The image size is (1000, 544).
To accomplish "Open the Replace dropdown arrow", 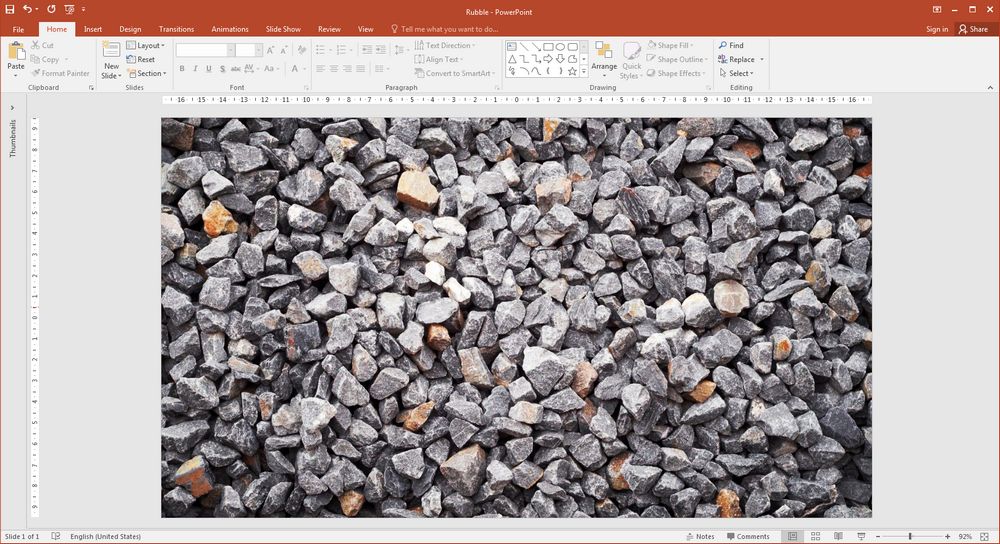I will [x=761, y=59].
